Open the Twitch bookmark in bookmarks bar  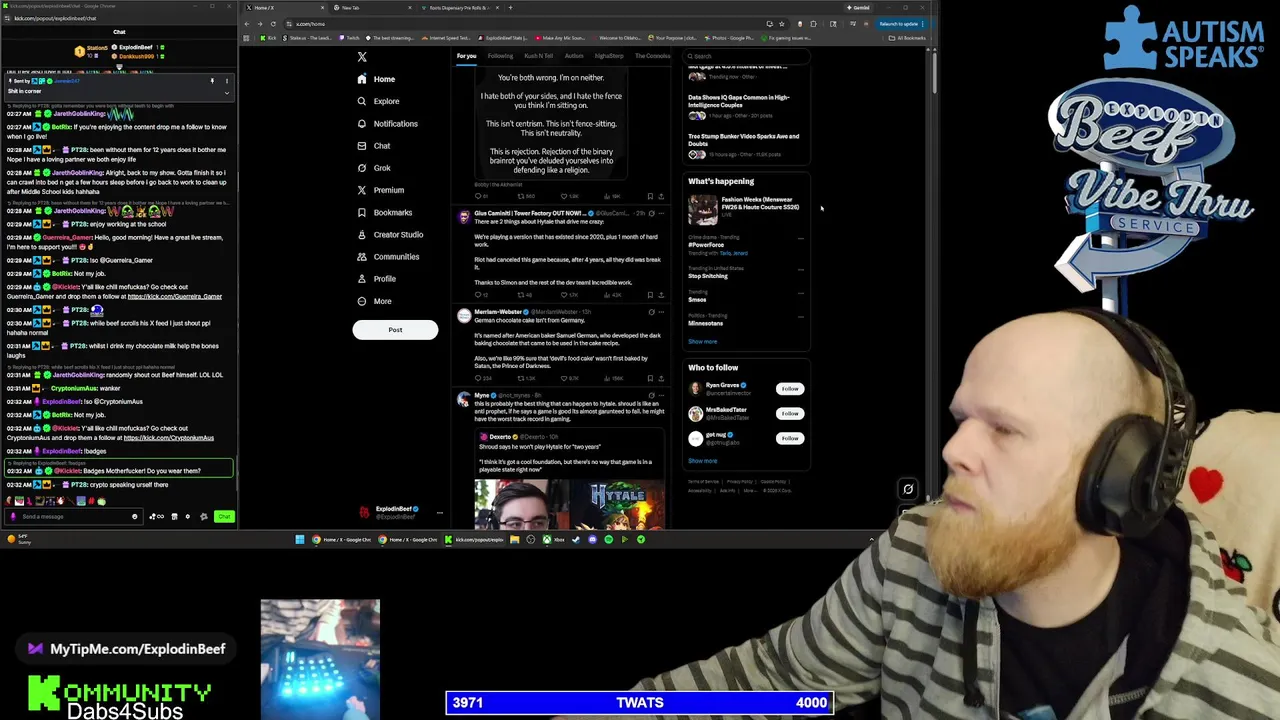350,38
